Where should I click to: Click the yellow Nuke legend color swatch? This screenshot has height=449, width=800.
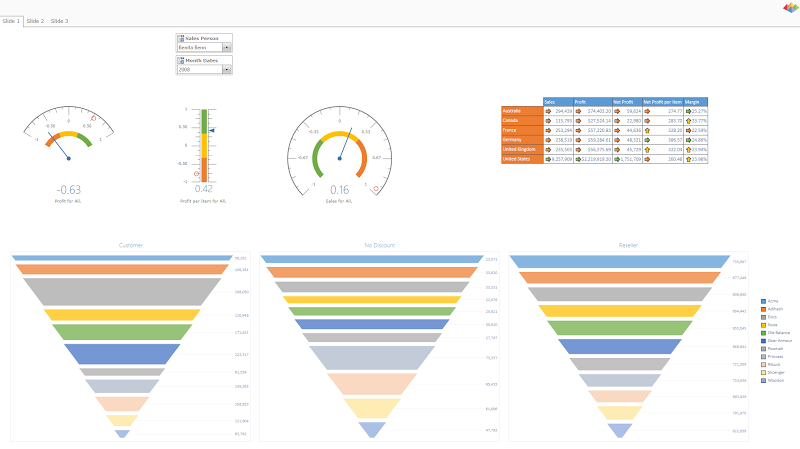point(763,325)
